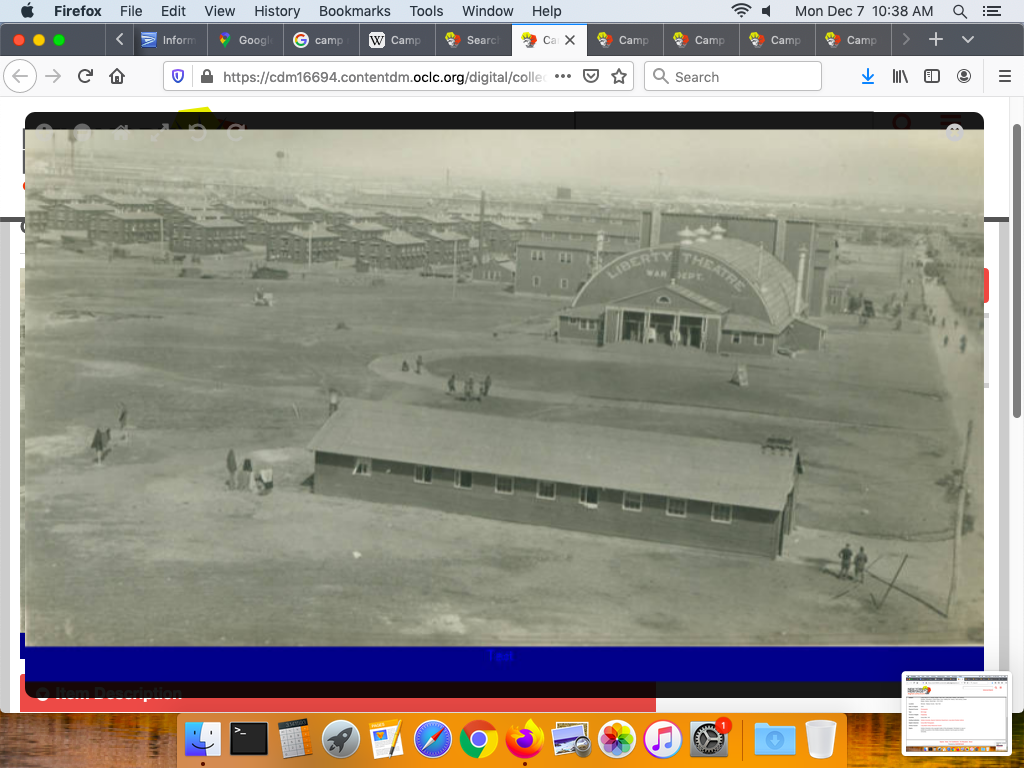This screenshot has height=768, width=1024.
Task: Open the screenshot preview thumbnail
Action: [x=956, y=712]
